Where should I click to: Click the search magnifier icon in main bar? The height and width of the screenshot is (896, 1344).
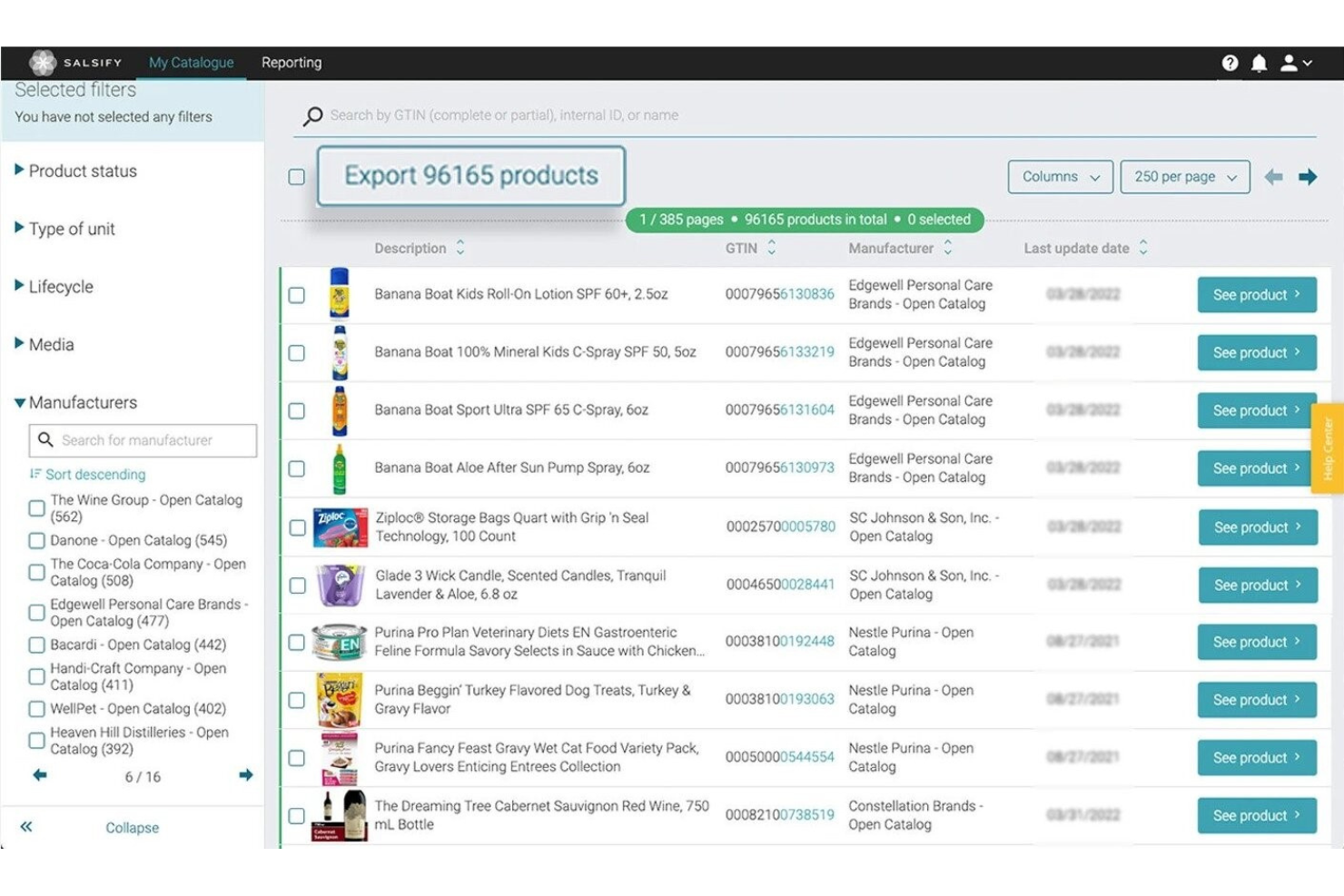point(312,116)
